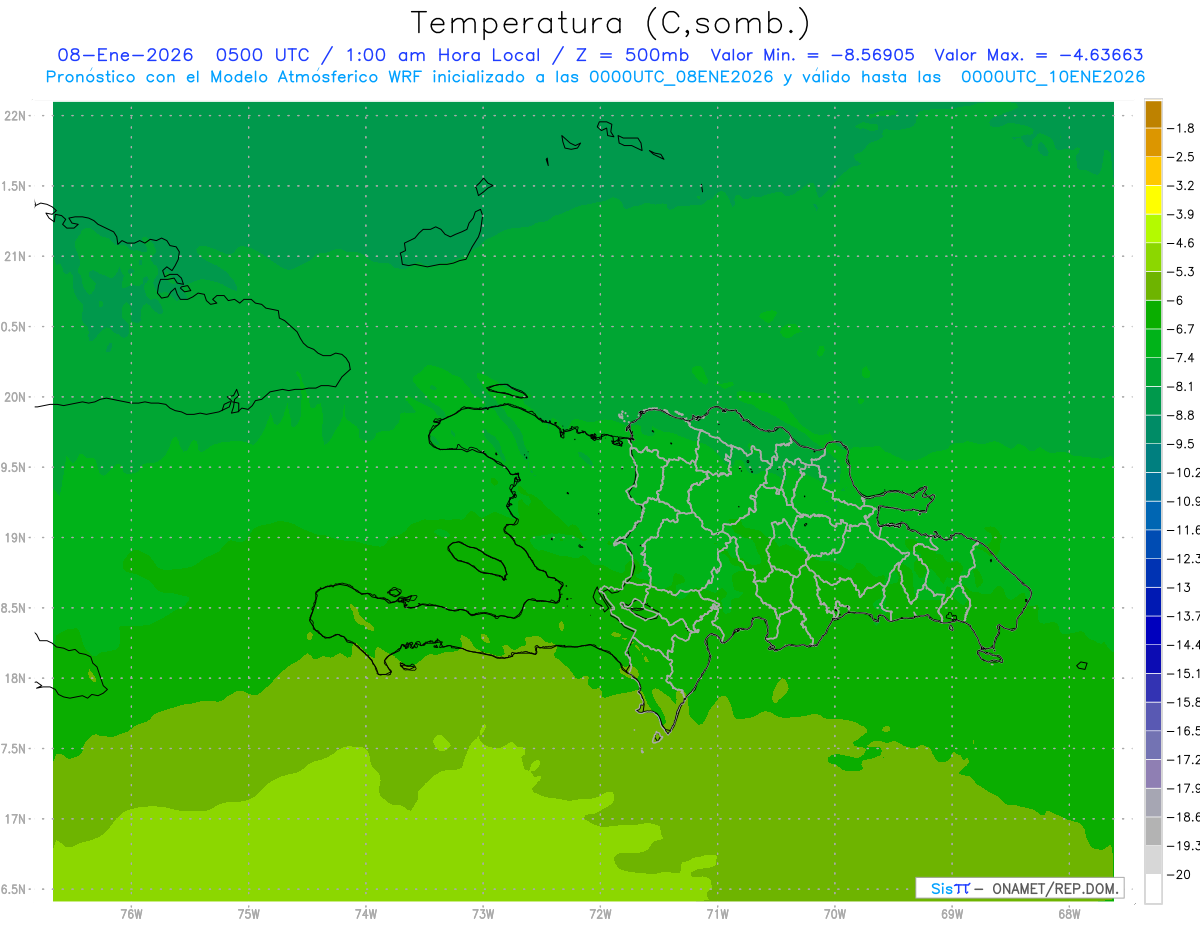Pick the light gray swatch above -20
This screenshot has height=927, width=1200.
click(x=1153, y=860)
